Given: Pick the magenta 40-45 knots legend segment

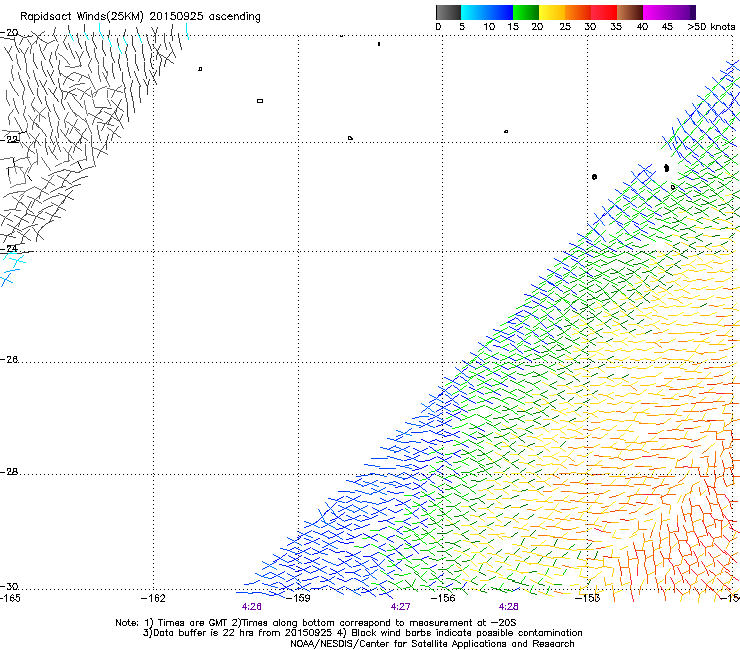Looking at the screenshot, I should pos(656,12).
